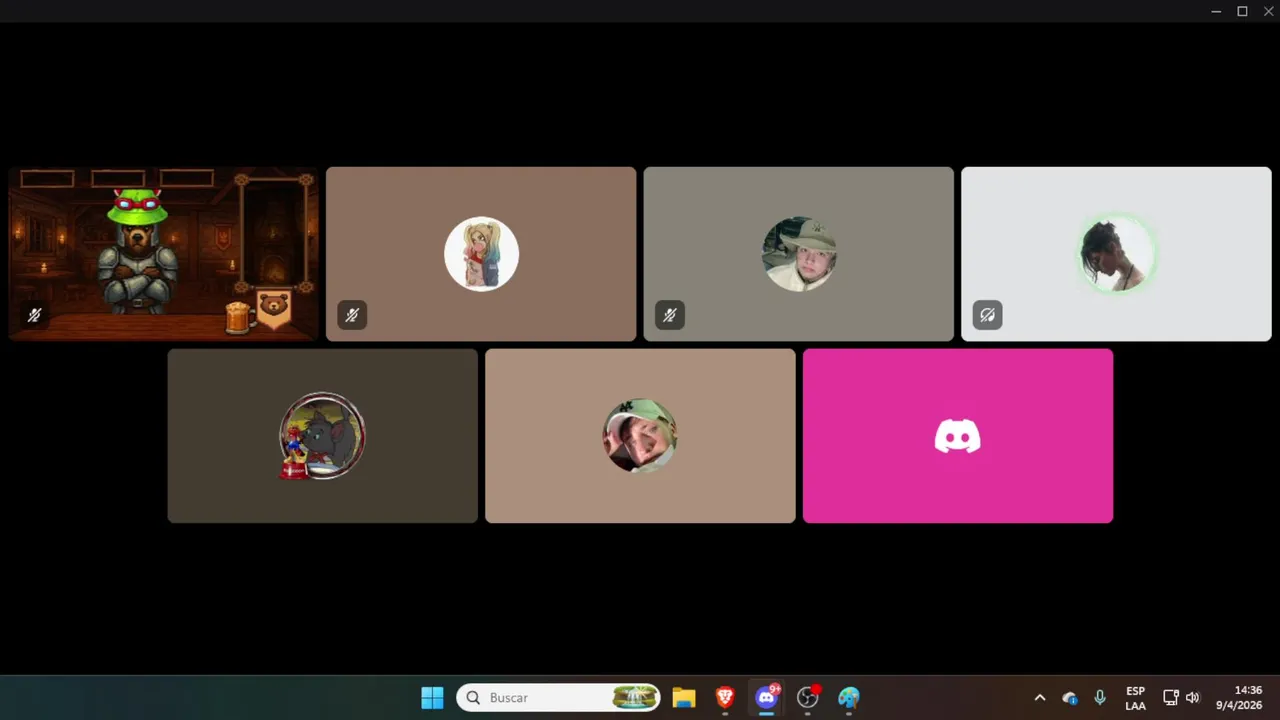This screenshot has width=1280, height=720.
Task: Click the search highlight image in Buscar box
Action: coord(635,698)
